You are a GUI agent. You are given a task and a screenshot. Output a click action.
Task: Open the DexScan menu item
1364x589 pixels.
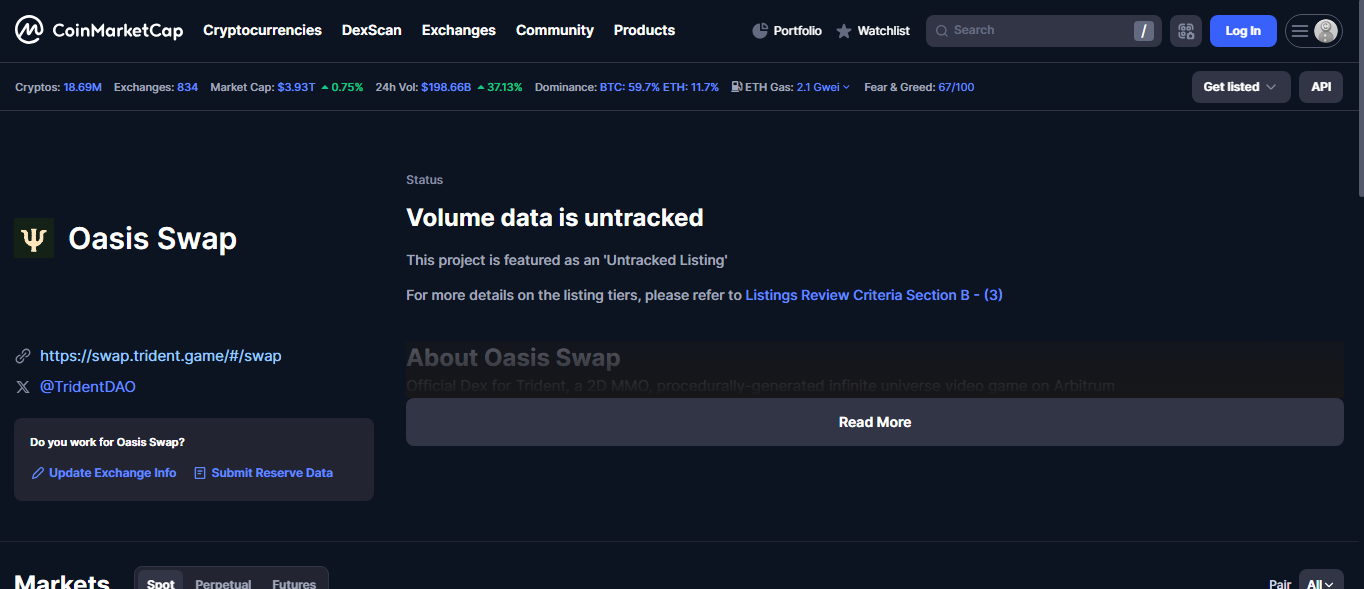(x=371, y=30)
